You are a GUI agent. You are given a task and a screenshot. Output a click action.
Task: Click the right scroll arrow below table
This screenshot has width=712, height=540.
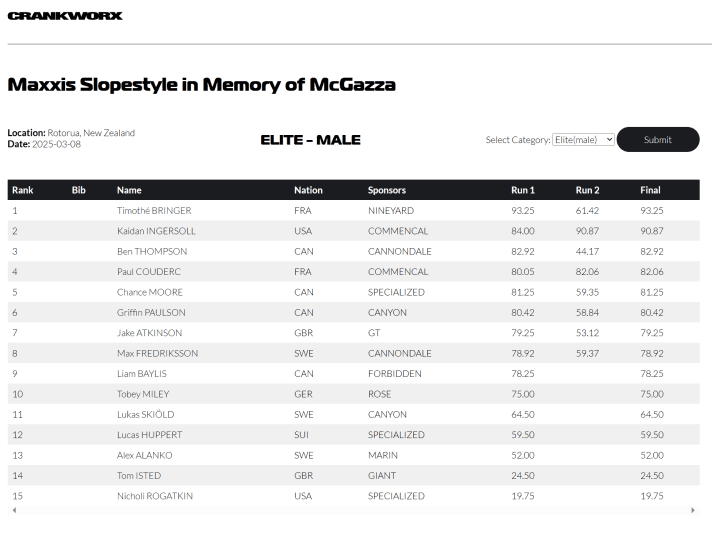[x=693, y=510]
